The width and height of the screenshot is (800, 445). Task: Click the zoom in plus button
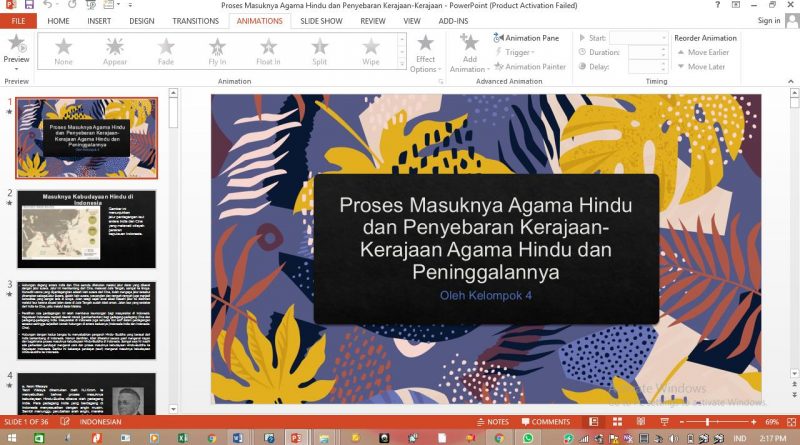[x=754, y=422]
